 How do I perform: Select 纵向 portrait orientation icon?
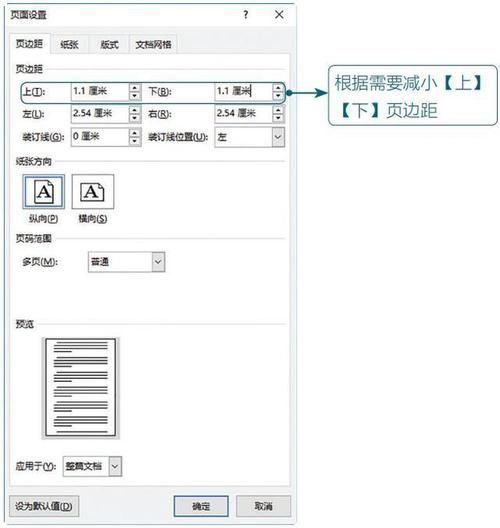tap(44, 192)
